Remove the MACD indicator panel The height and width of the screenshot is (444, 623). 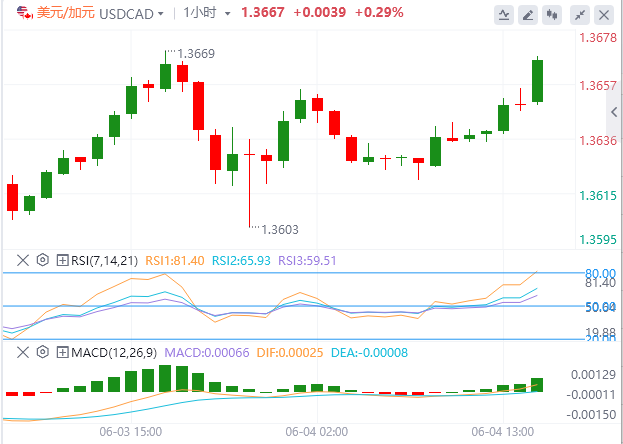coord(23,352)
